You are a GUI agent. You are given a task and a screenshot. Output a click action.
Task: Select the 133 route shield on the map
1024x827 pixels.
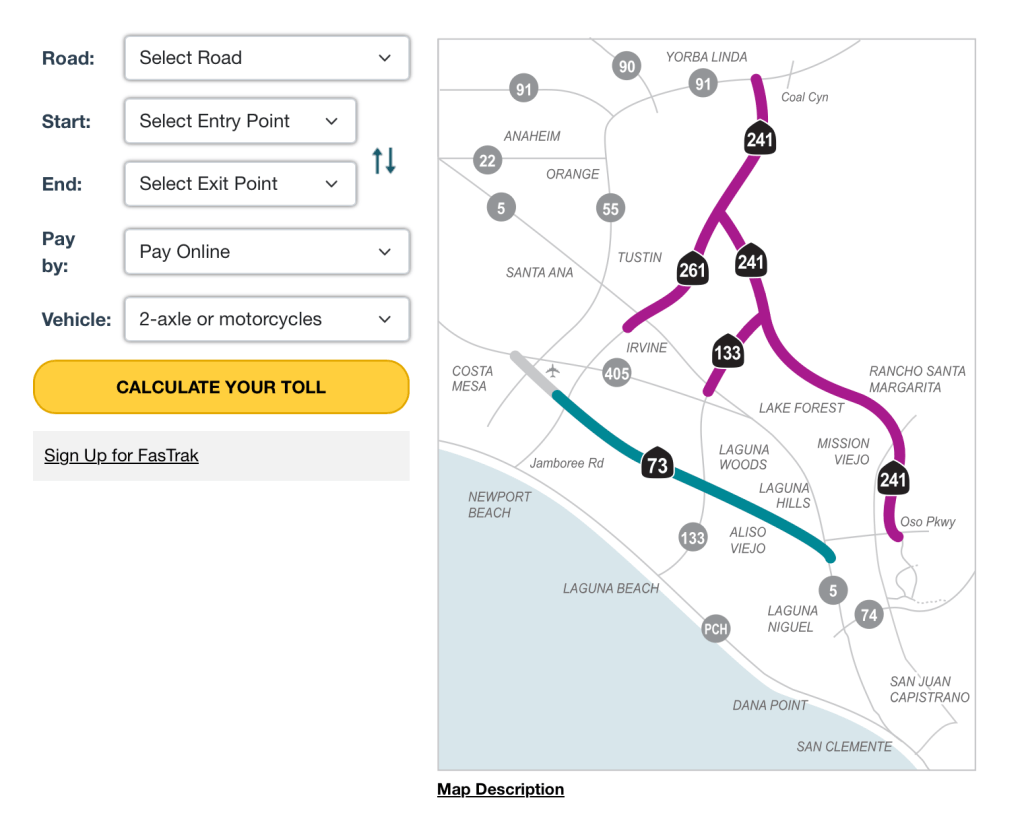point(728,351)
